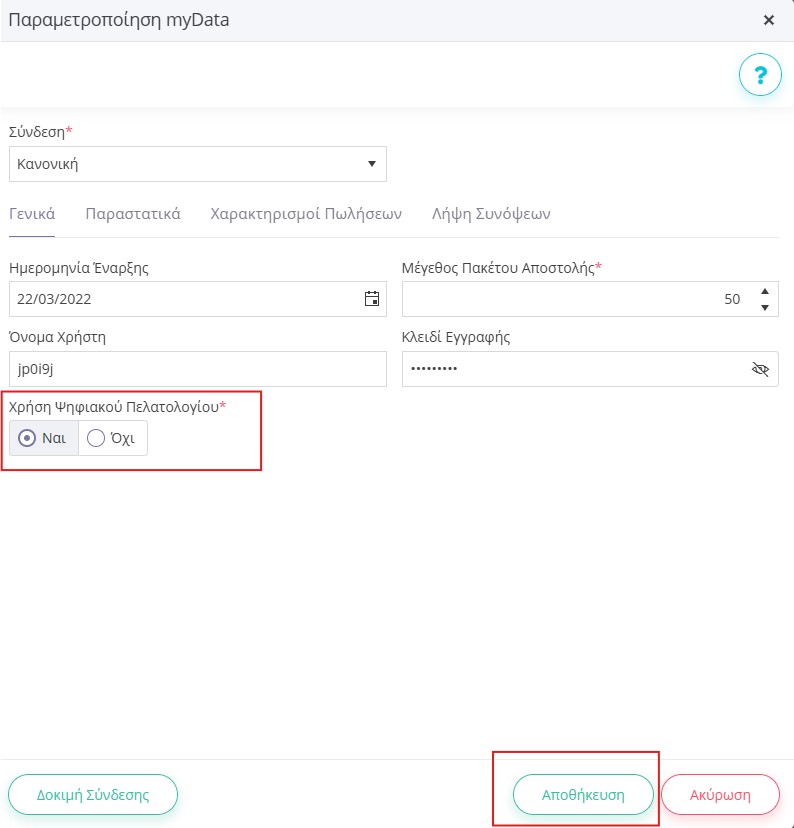Click into the Κλειδί Εγγραφής password field
This screenshot has height=828, width=794.
click(x=575, y=369)
